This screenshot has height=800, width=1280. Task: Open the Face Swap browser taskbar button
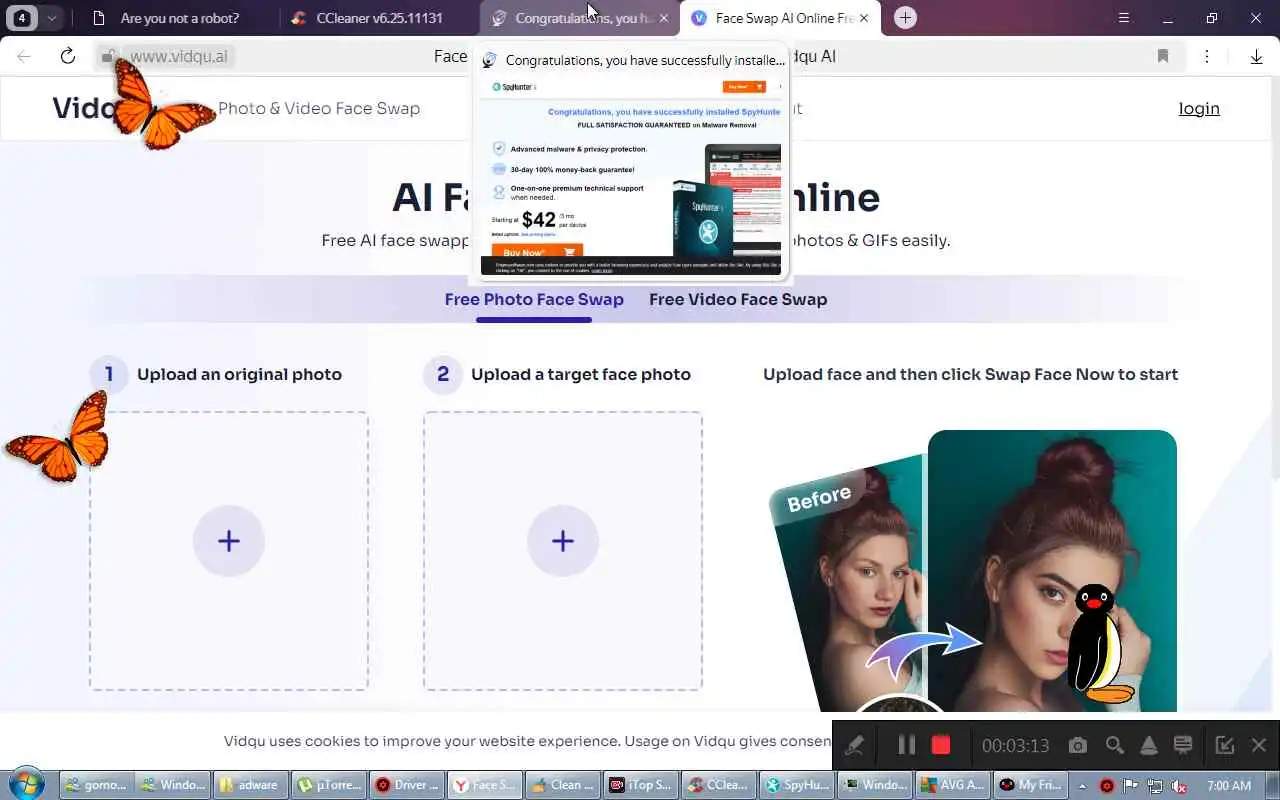483,785
